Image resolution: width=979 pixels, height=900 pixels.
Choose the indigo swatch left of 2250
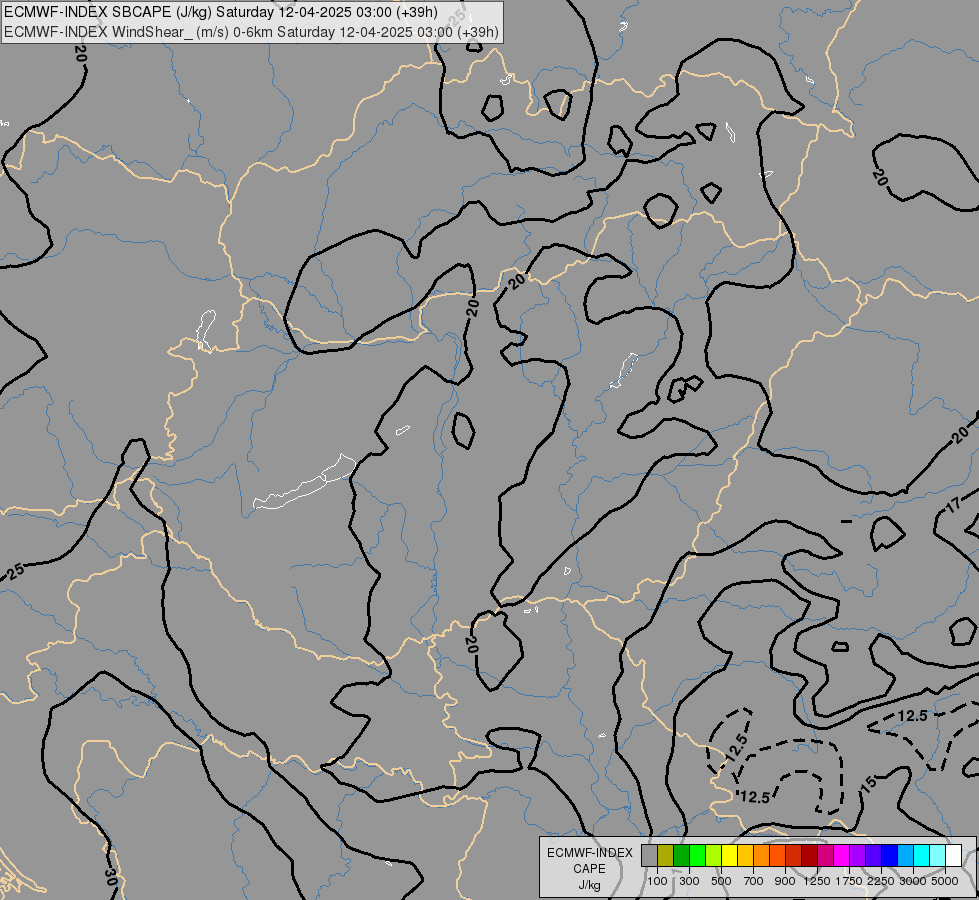click(x=873, y=855)
